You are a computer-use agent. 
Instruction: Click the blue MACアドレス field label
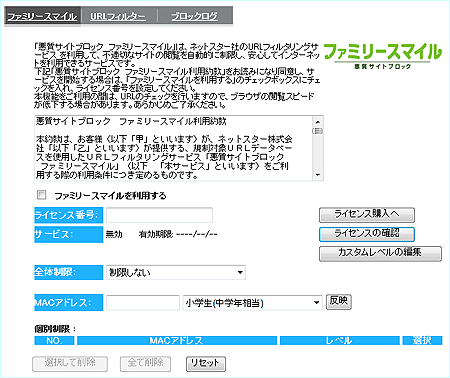pyautogui.click(x=69, y=303)
